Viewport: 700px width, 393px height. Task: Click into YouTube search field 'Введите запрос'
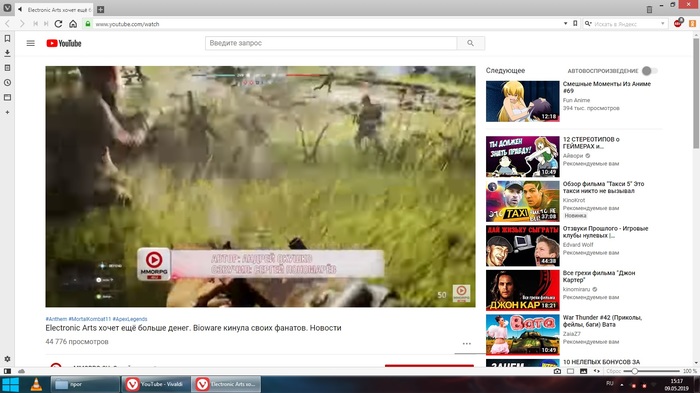click(331, 43)
